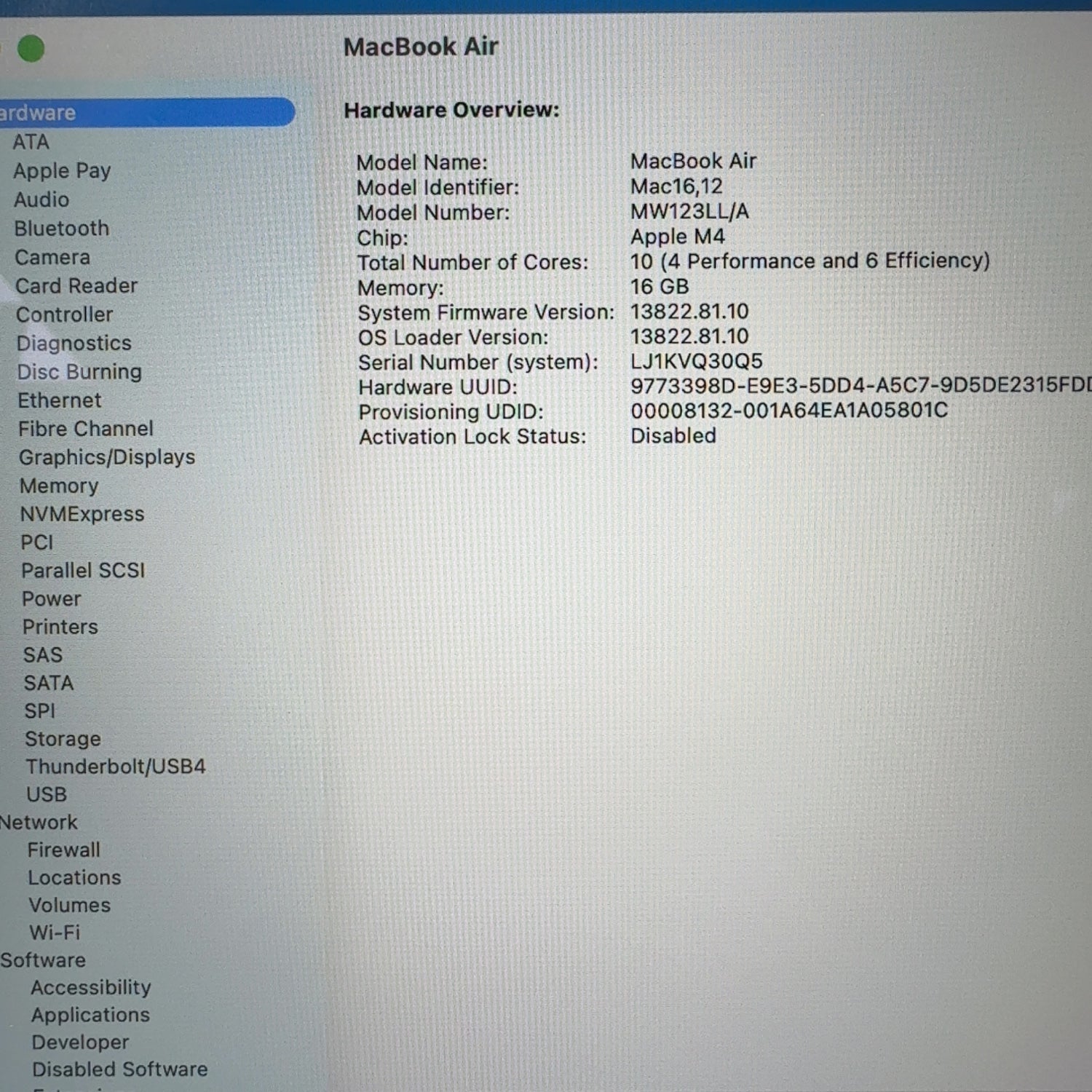Click the Activation Lock Status value Disabled
Image resolution: width=1092 pixels, height=1092 pixels.
coord(673,435)
